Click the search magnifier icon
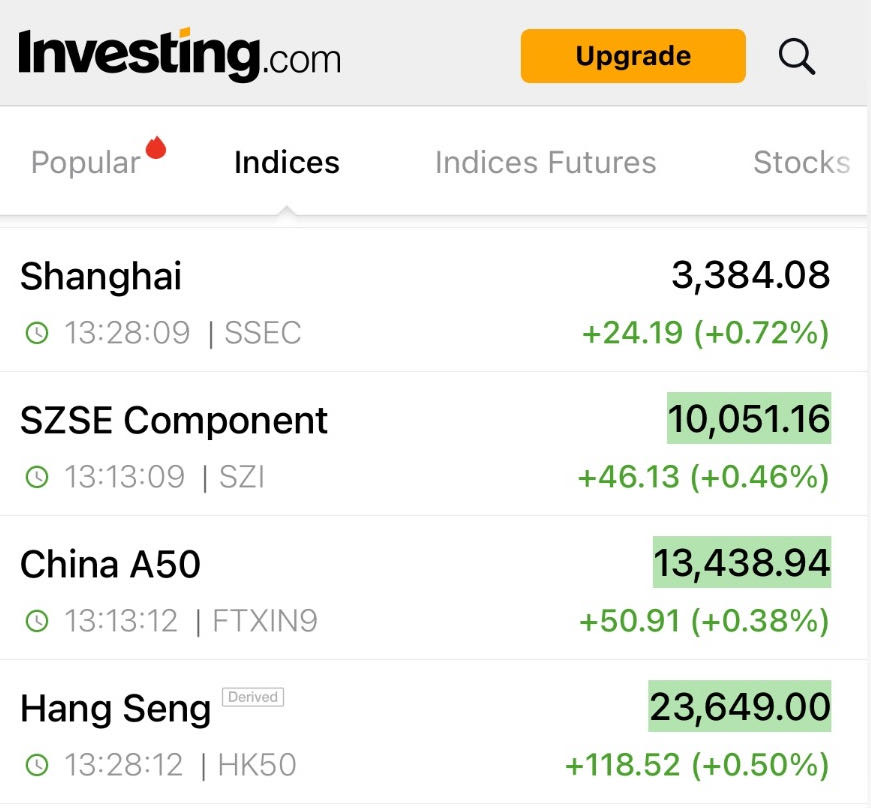The image size is (871, 808). pos(797,56)
